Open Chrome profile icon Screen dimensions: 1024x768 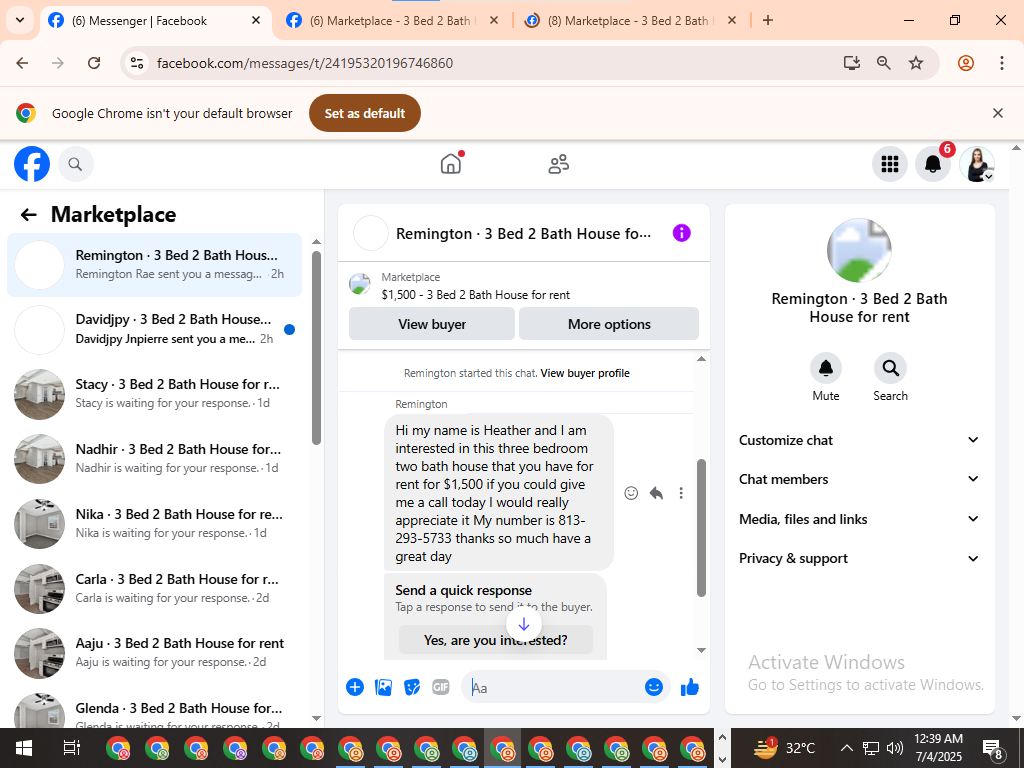click(966, 63)
